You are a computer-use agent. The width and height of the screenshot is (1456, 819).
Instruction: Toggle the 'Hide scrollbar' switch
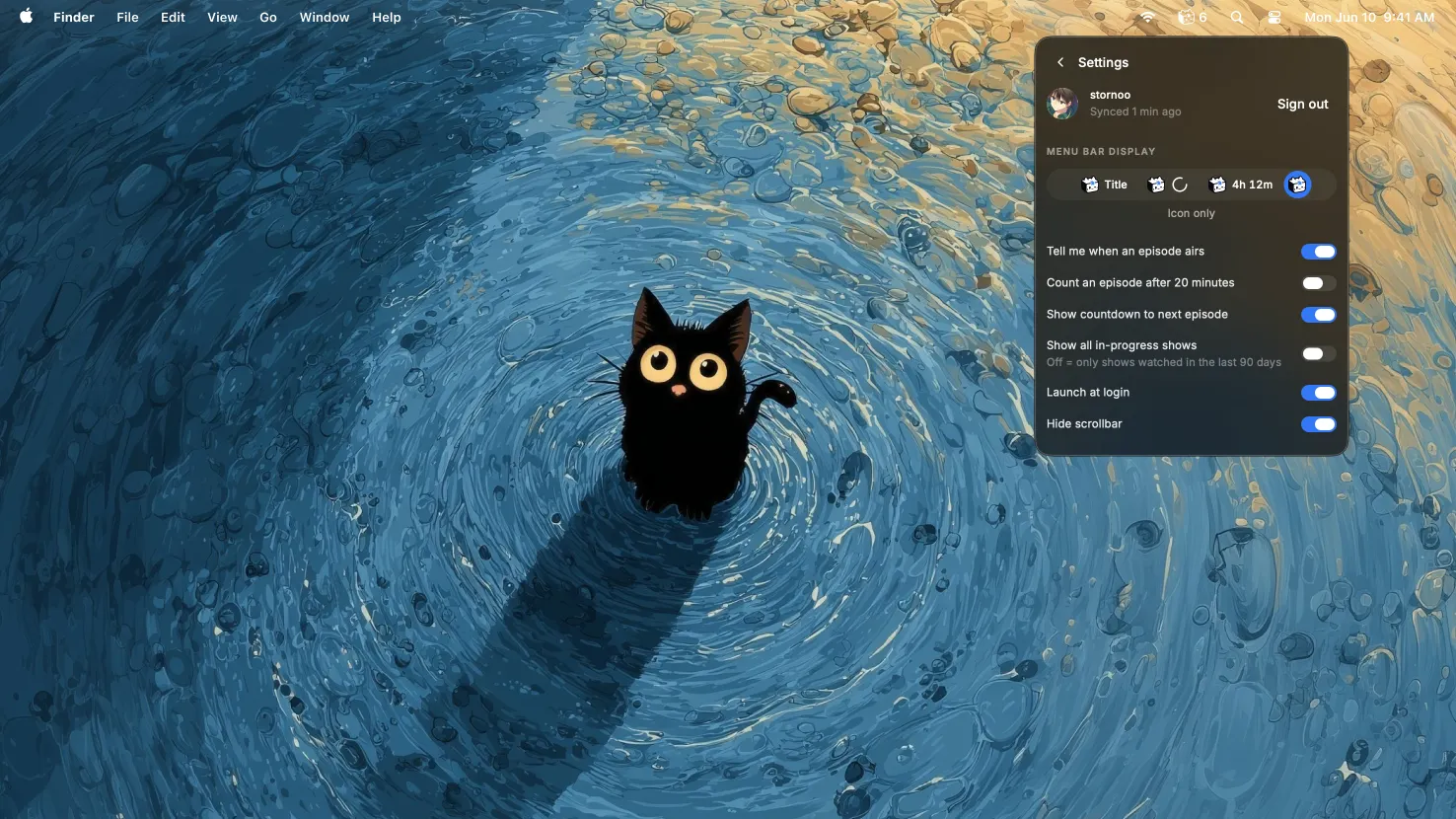pos(1318,424)
